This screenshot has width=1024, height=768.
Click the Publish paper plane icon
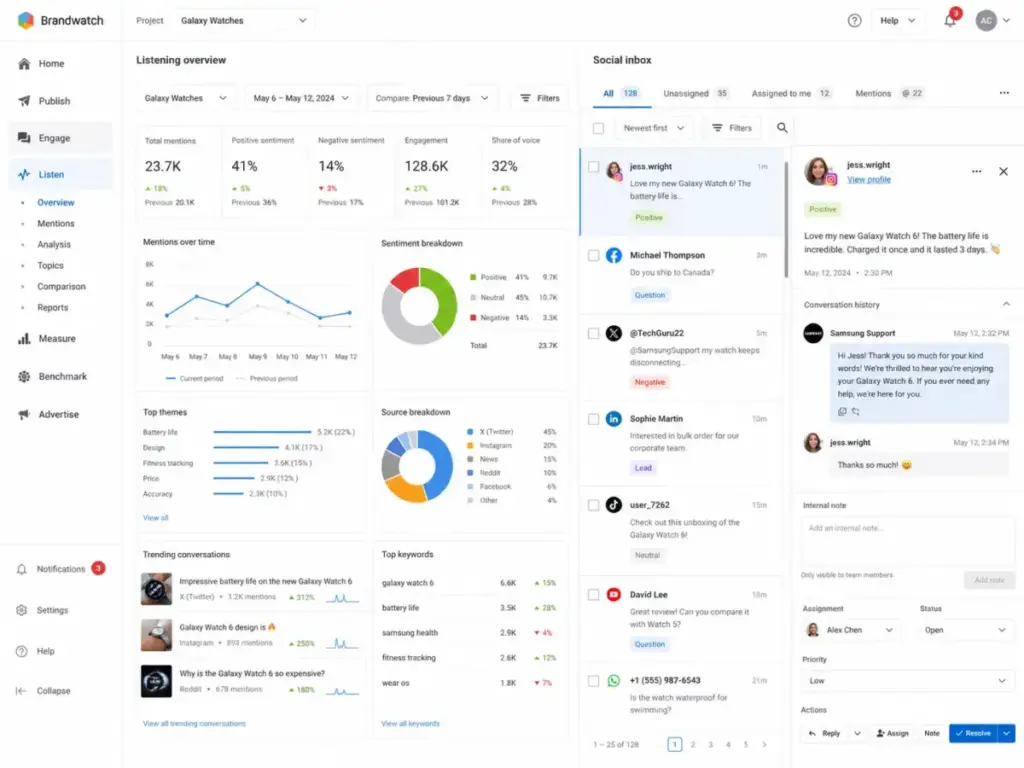(x=24, y=101)
